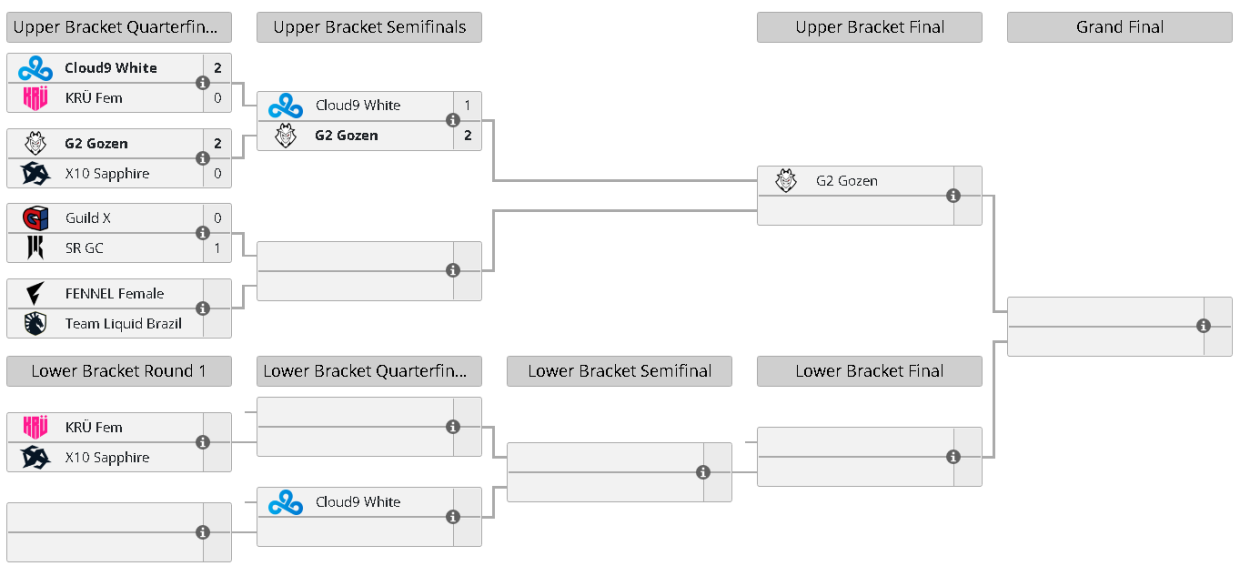The width and height of the screenshot is (1240, 576).
Task: Click the FENNEL Female team logo
Action: tap(36, 293)
